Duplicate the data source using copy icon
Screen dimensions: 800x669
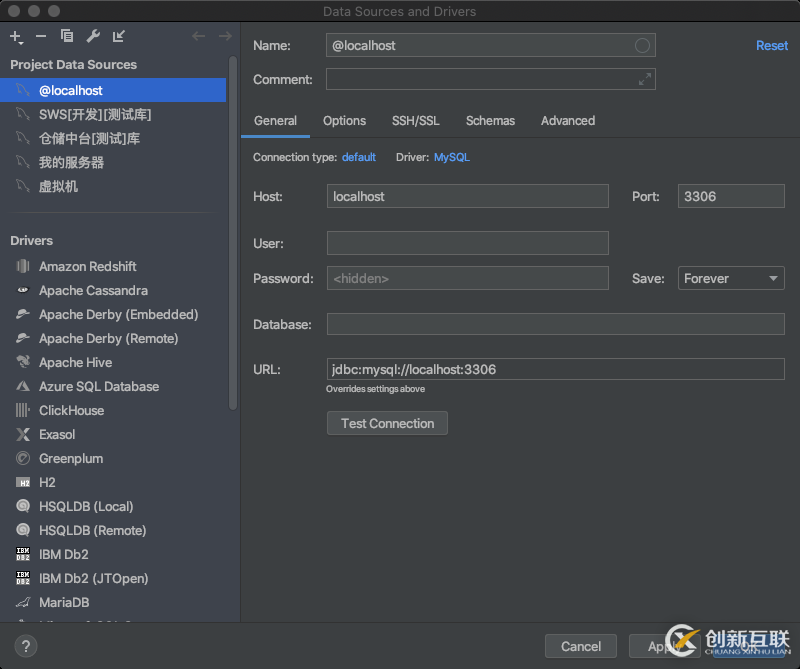click(x=67, y=36)
